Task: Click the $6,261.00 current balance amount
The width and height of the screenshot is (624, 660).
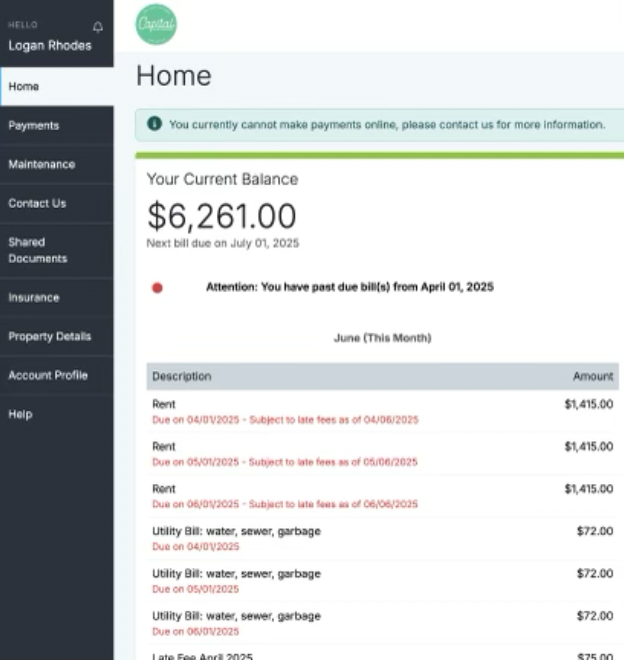Action: click(x=221, y=216)
